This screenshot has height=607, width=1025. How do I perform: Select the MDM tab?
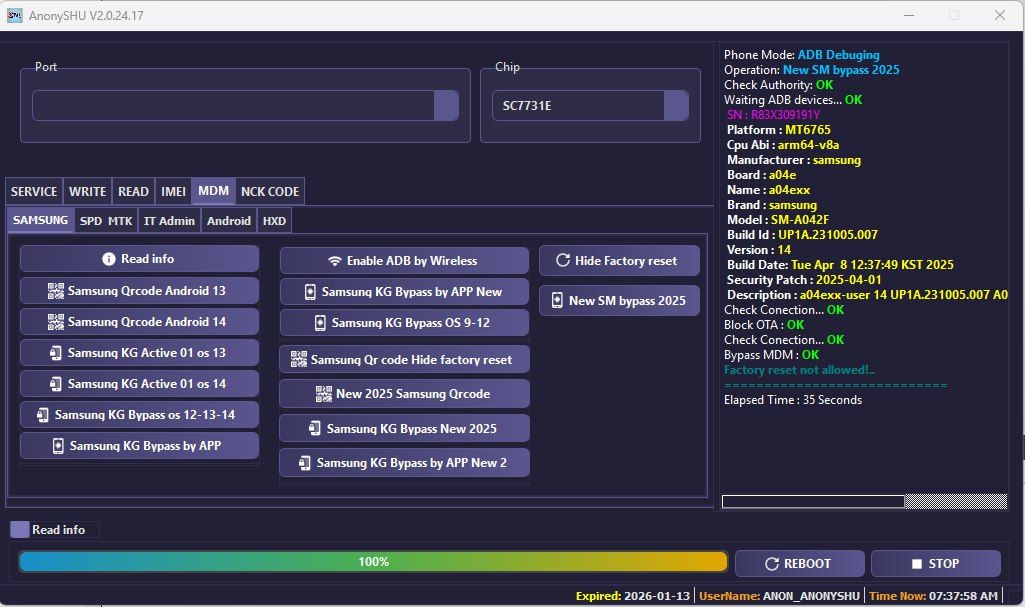point(214,191)
